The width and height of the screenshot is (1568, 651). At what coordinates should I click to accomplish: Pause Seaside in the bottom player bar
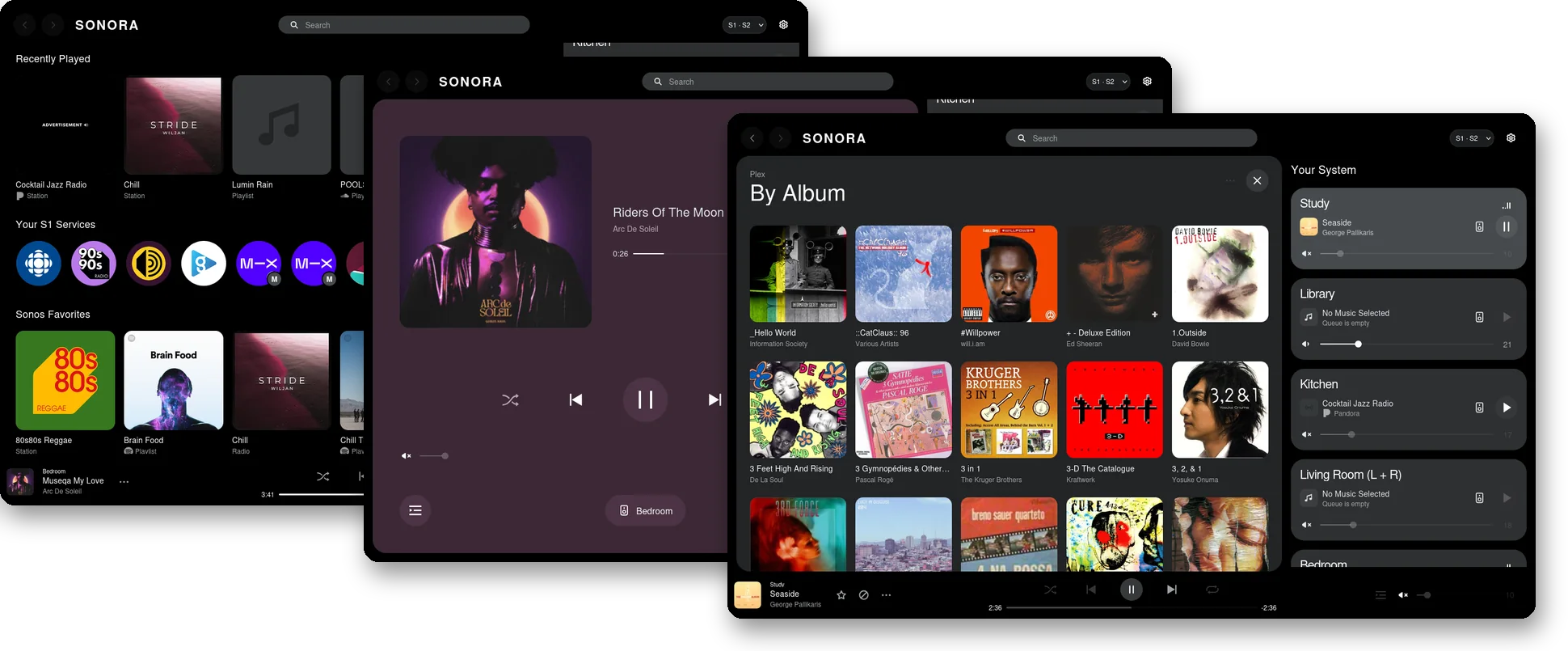(1132, 590)
